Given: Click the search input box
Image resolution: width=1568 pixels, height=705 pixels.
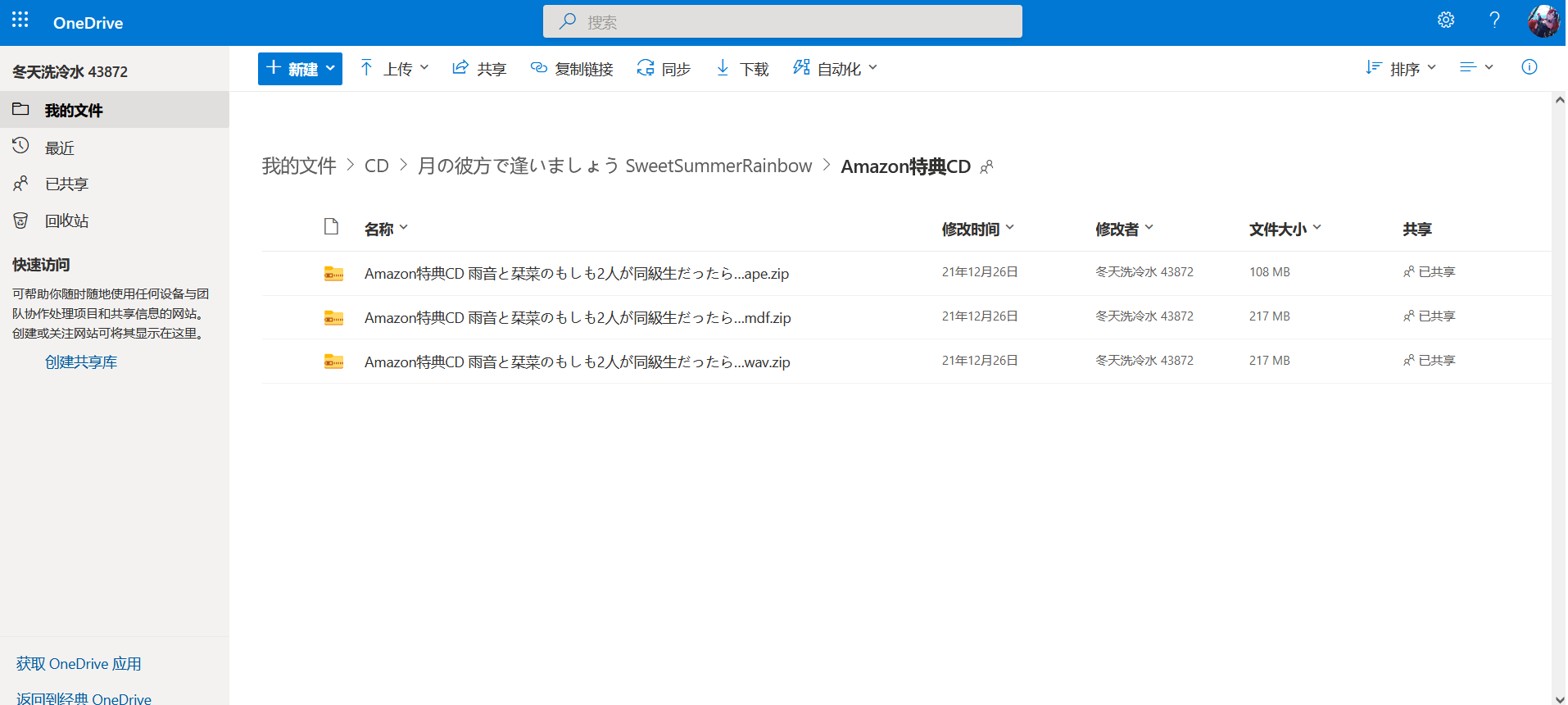Looking at the screenshot, I should click(782, 22).
